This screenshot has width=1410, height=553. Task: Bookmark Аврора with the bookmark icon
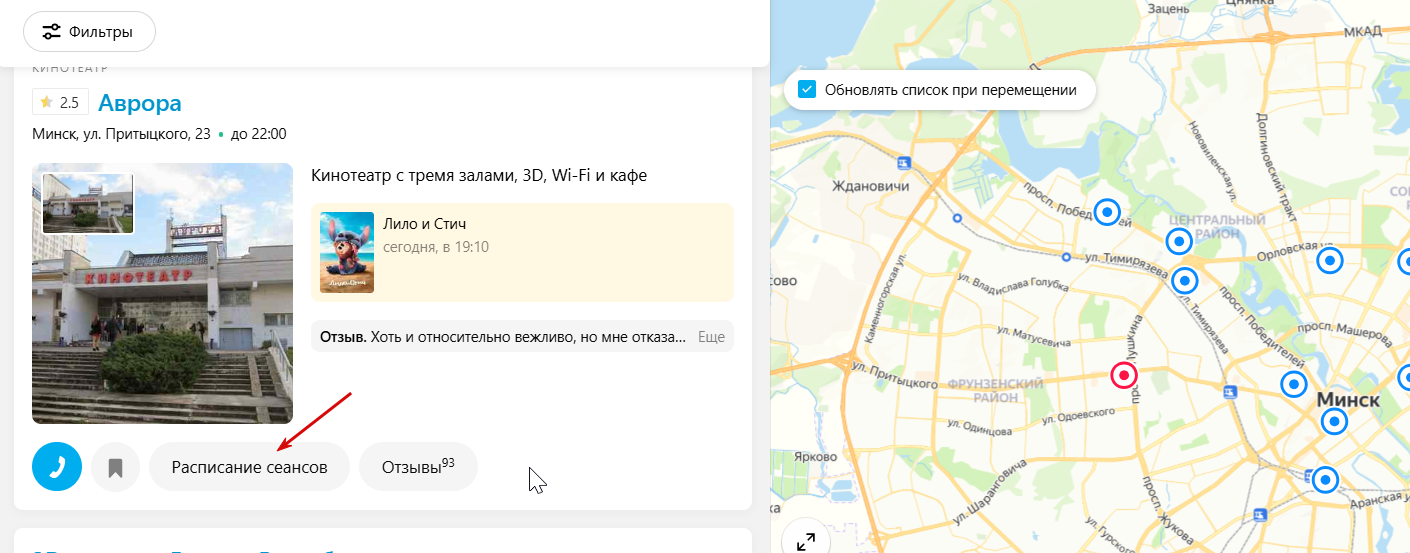116,467
